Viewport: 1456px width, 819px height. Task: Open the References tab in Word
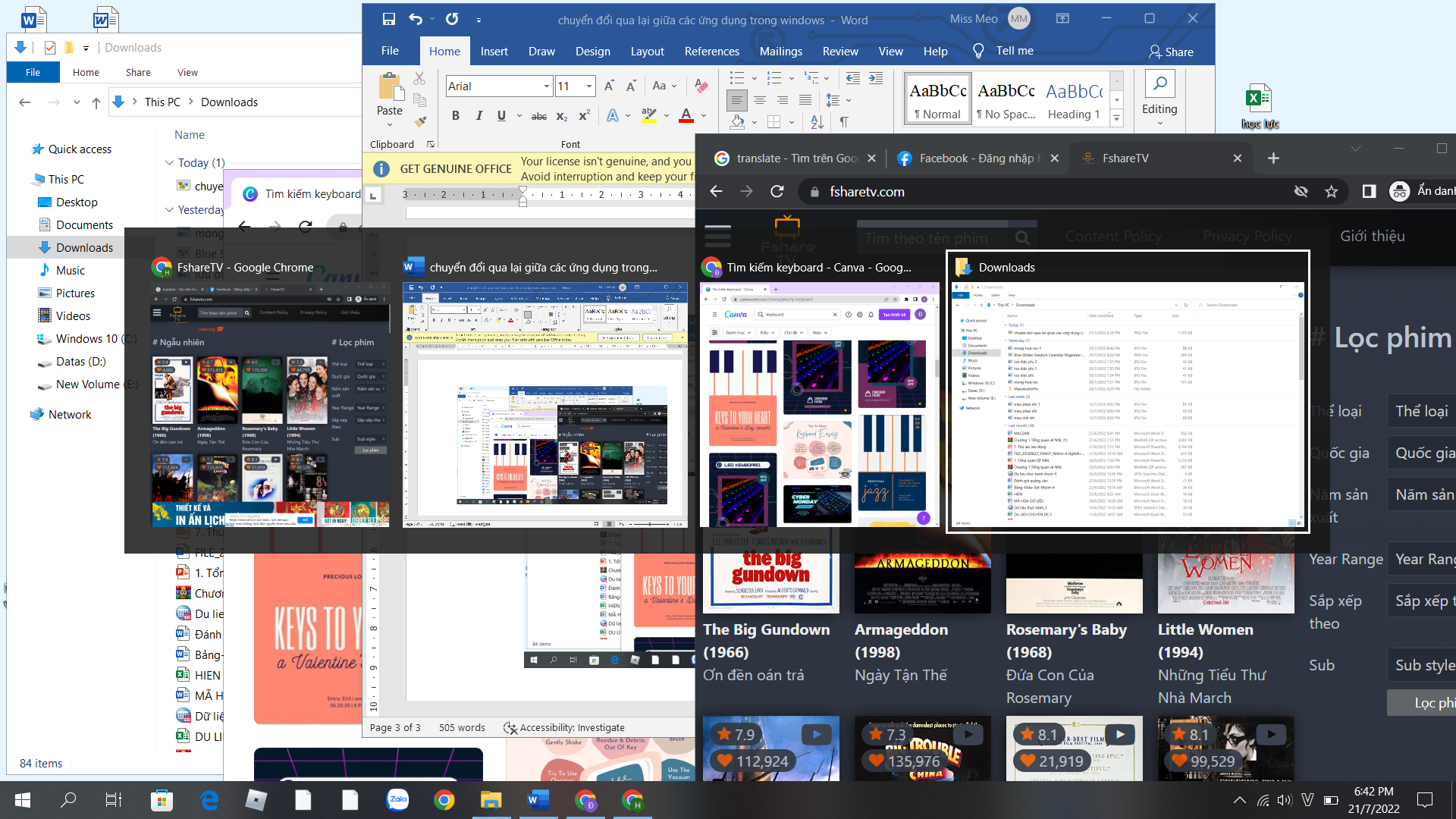711,51
